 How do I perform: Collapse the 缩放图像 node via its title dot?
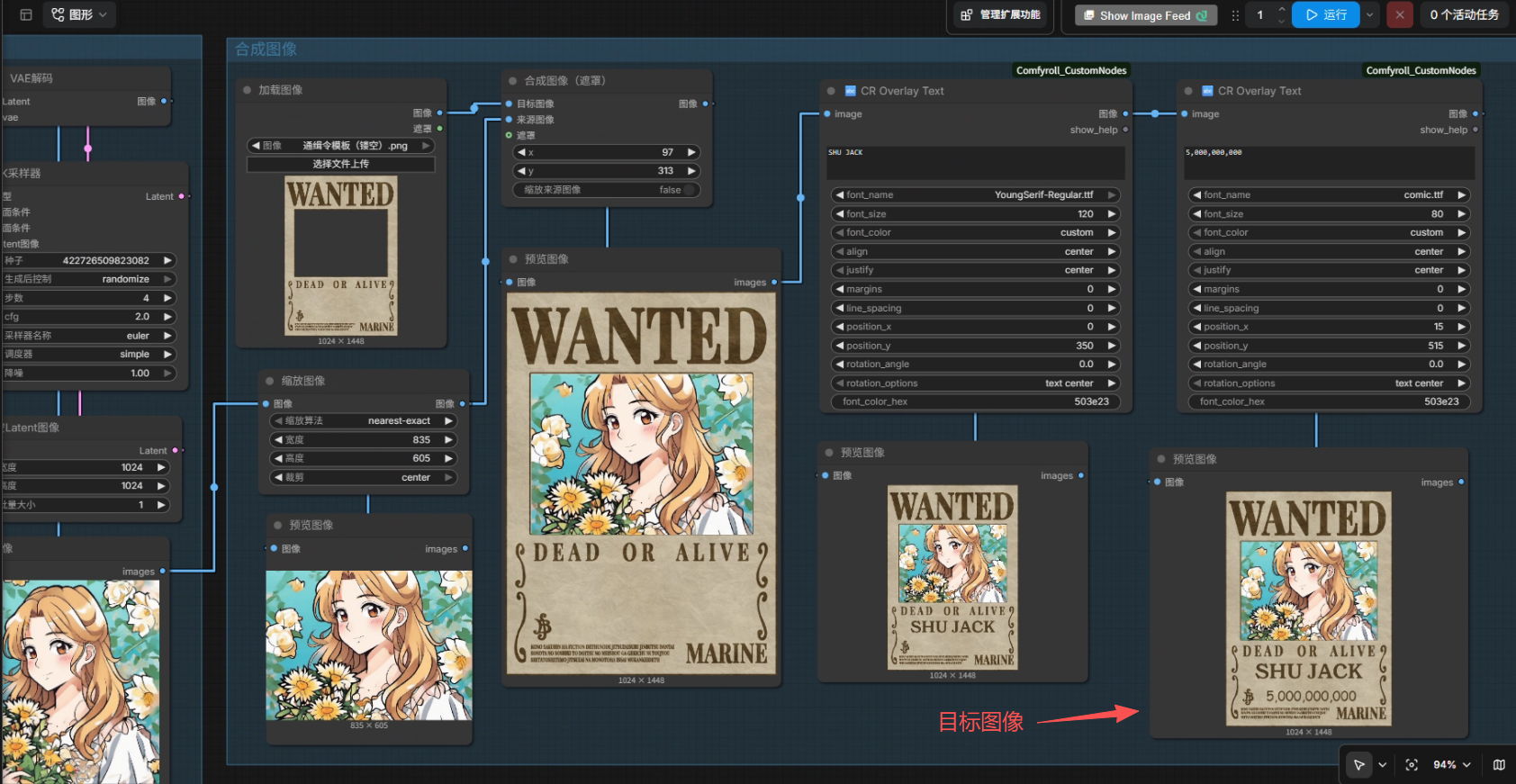point(269,381)
